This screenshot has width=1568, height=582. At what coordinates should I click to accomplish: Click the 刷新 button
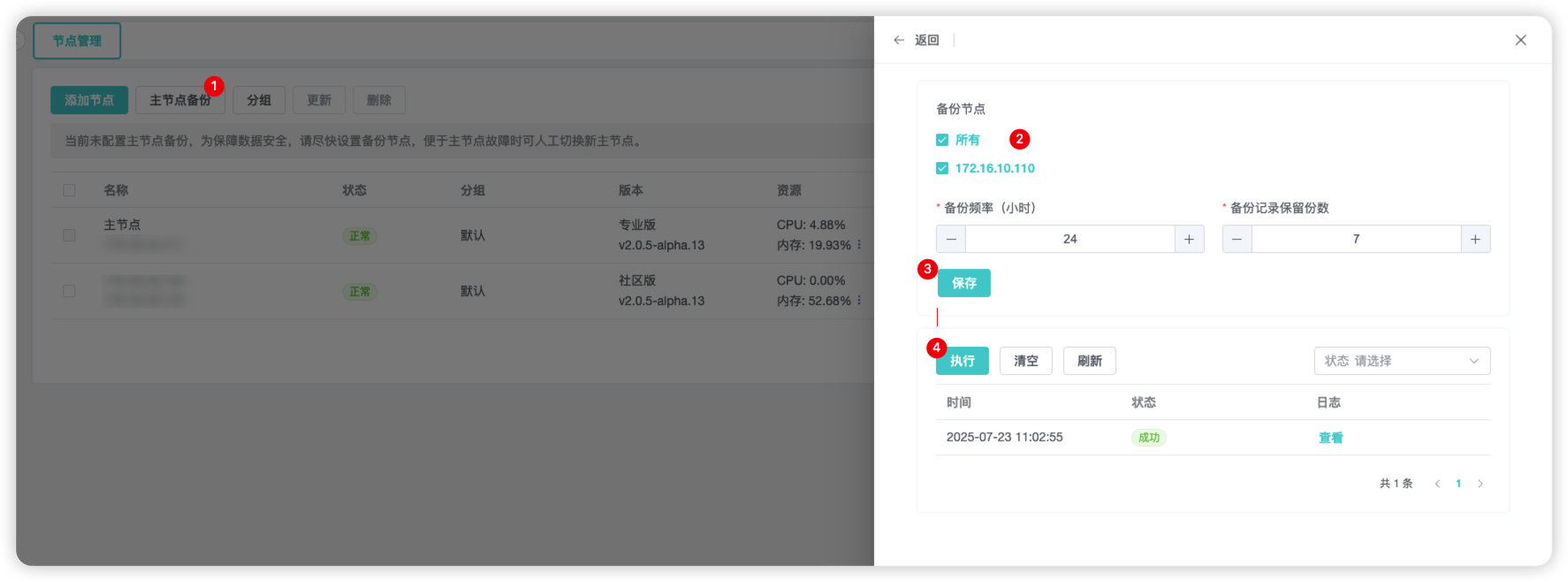(1090, 361)
